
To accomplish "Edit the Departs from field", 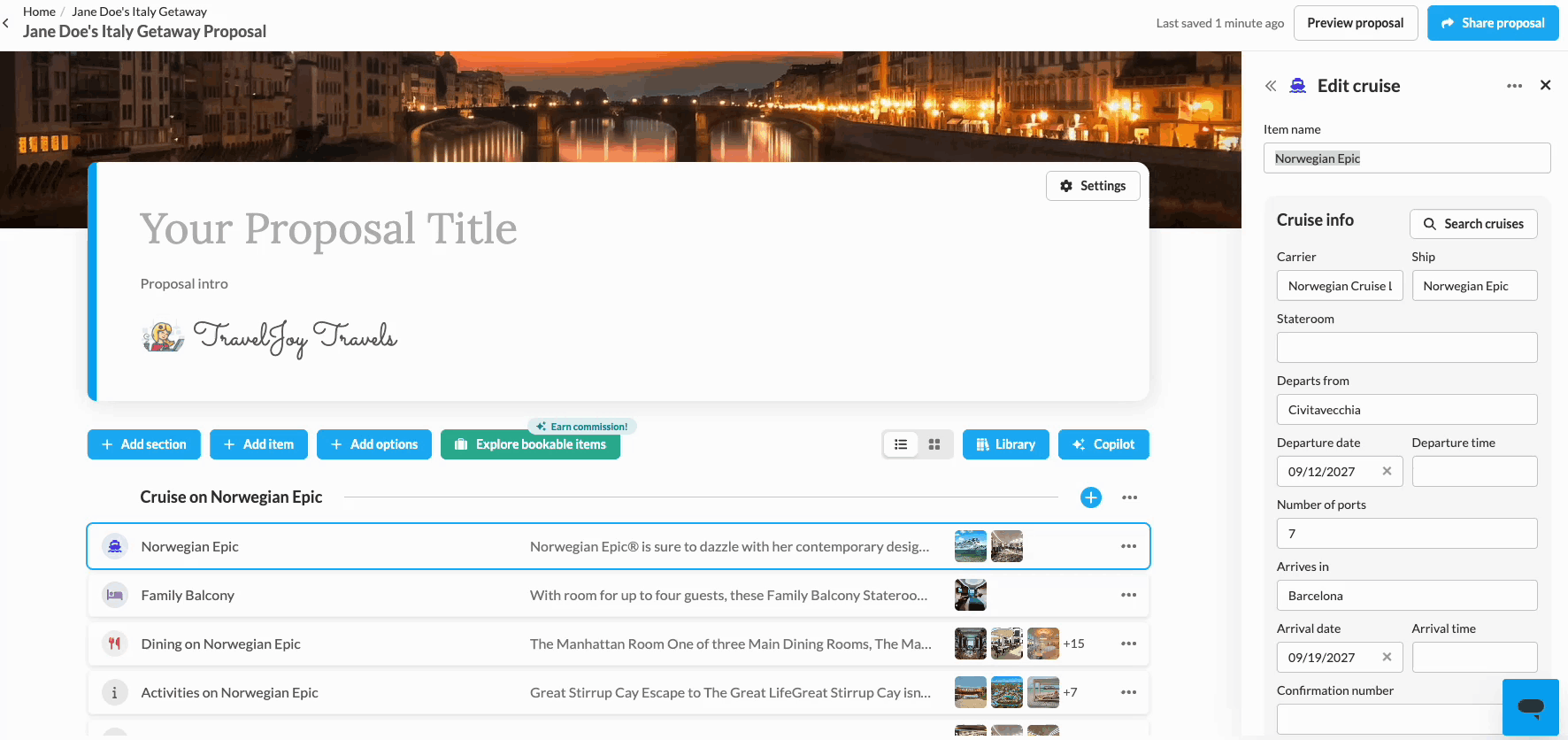I will click(x=1407, y=410).
